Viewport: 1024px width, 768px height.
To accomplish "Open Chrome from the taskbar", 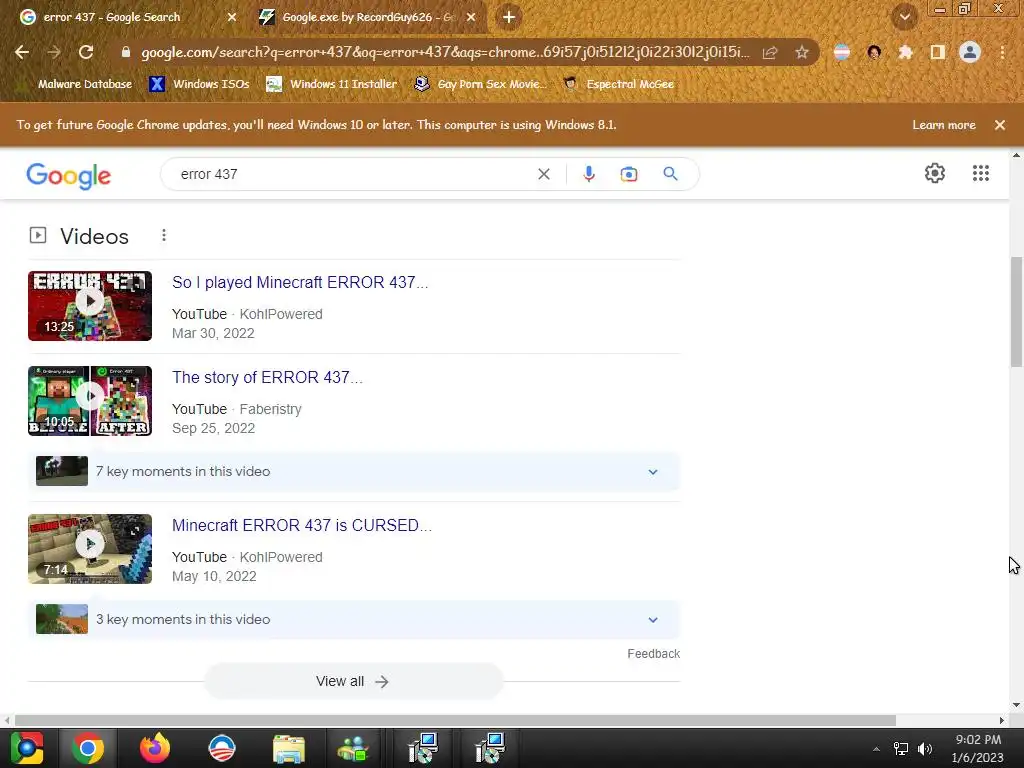I will [88, 748].
